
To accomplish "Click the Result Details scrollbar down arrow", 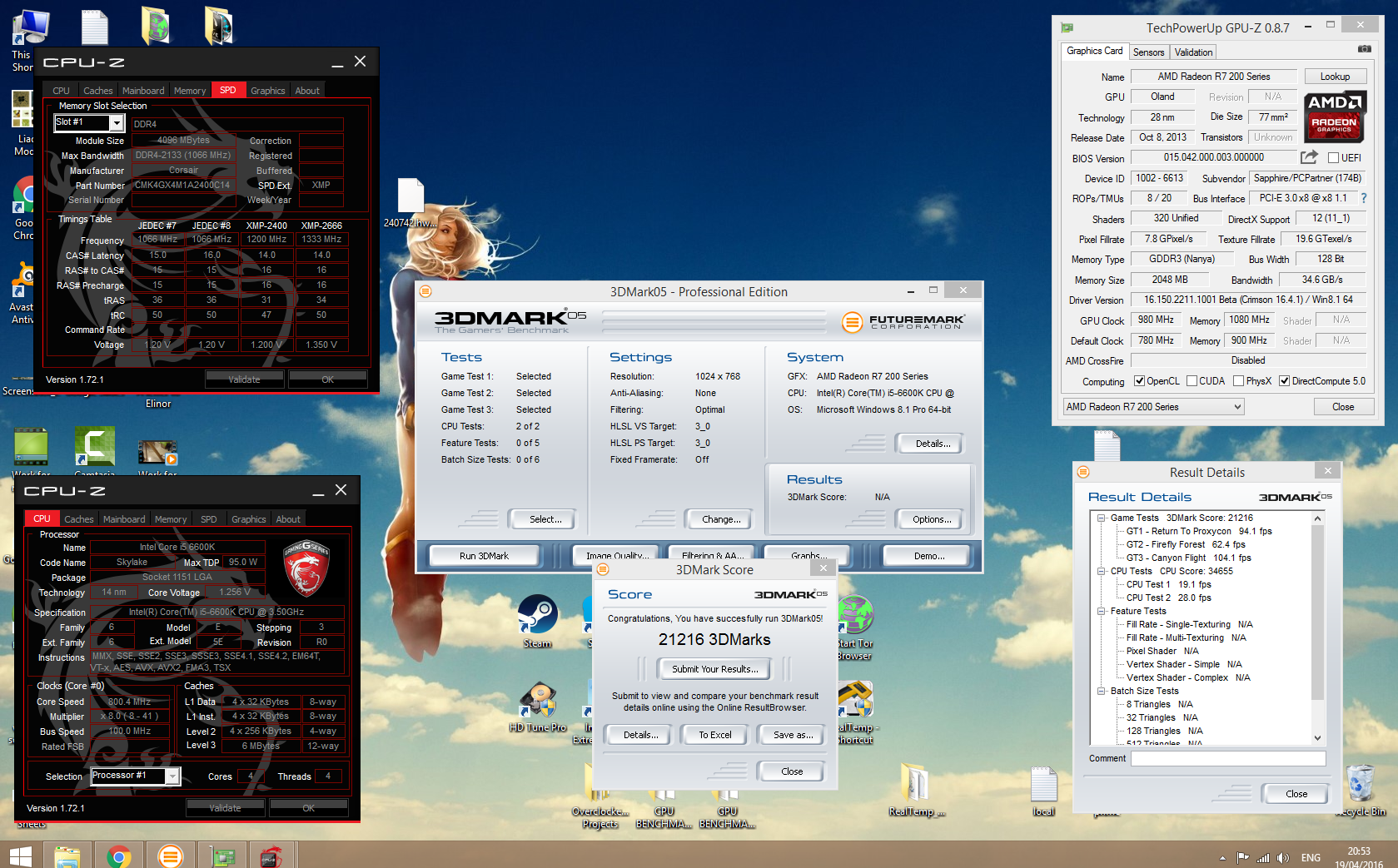I will click(1317, 738).
